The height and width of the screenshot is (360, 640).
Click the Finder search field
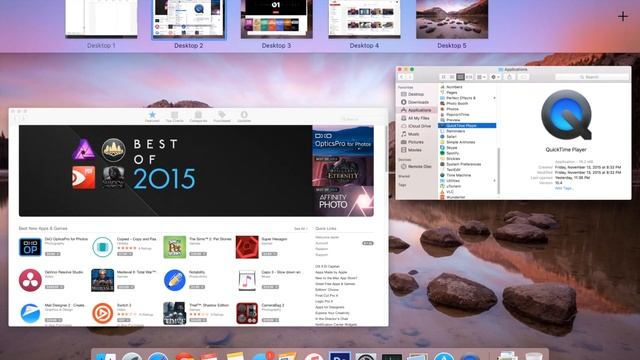(592, 77)
